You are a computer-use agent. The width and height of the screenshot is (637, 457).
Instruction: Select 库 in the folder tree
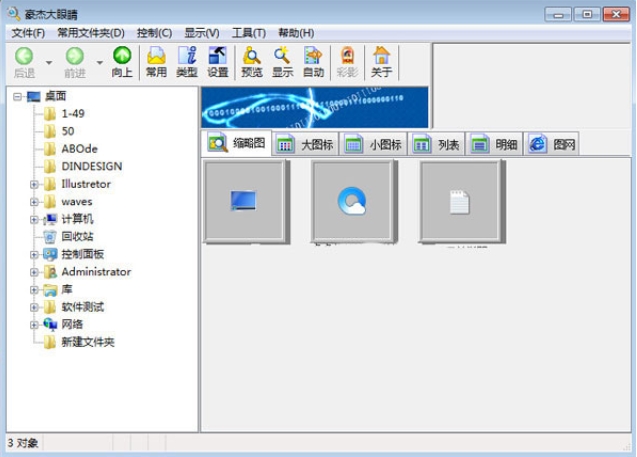tap(67, 289)
